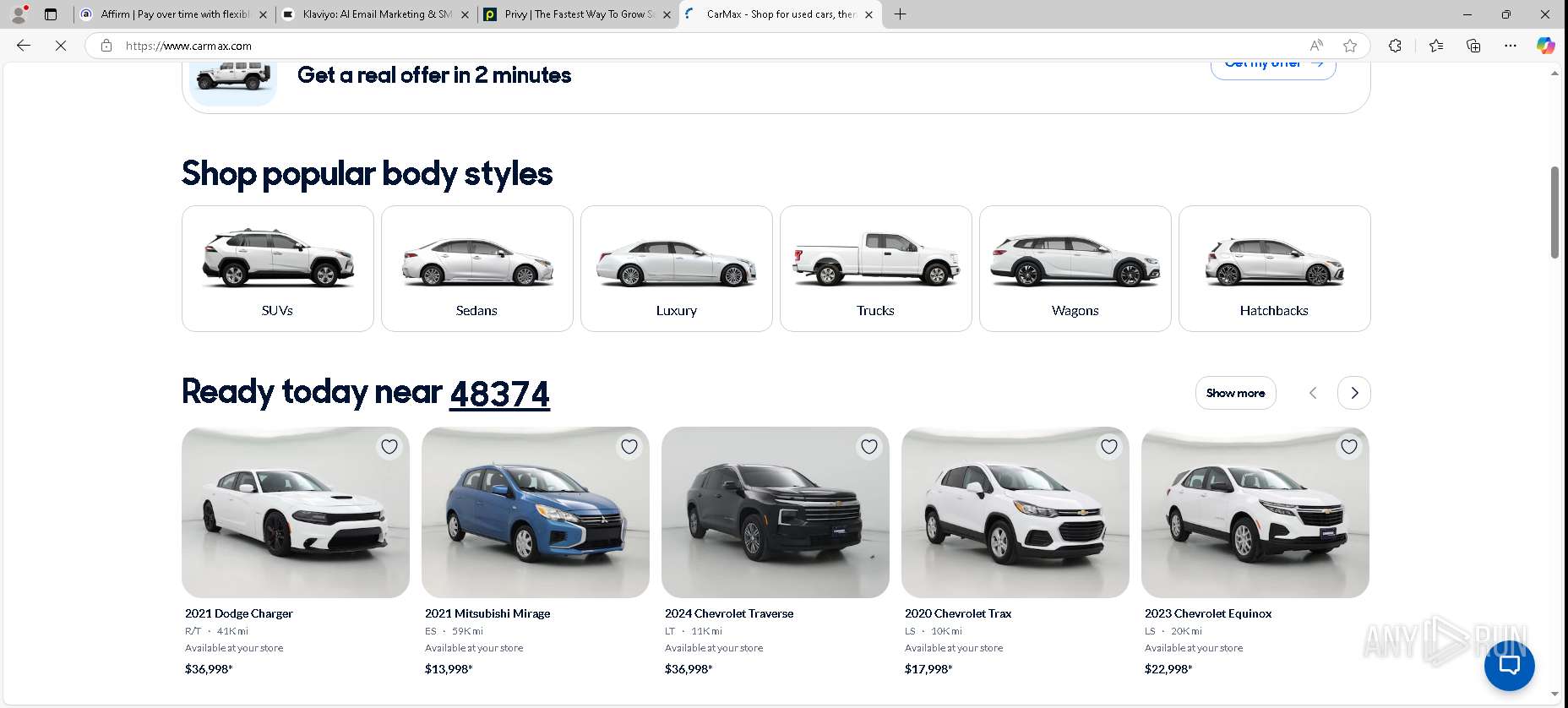Open 2021 Mitsubishi Mirage photo
Screen dimensions: 1568x708
click(536, 512)
